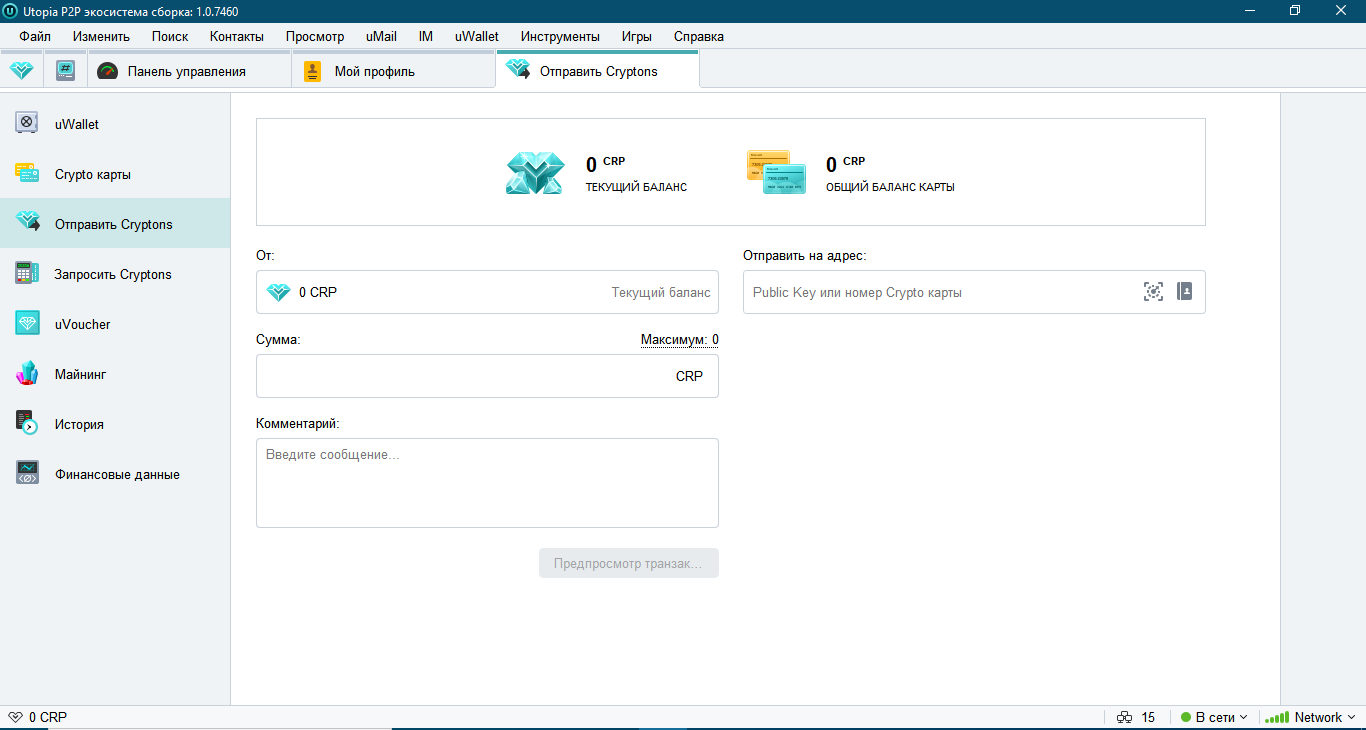Open Запросить Cryptons from sidebar
The width and height of the screenshot is (1366, 730).
(115, 274)
